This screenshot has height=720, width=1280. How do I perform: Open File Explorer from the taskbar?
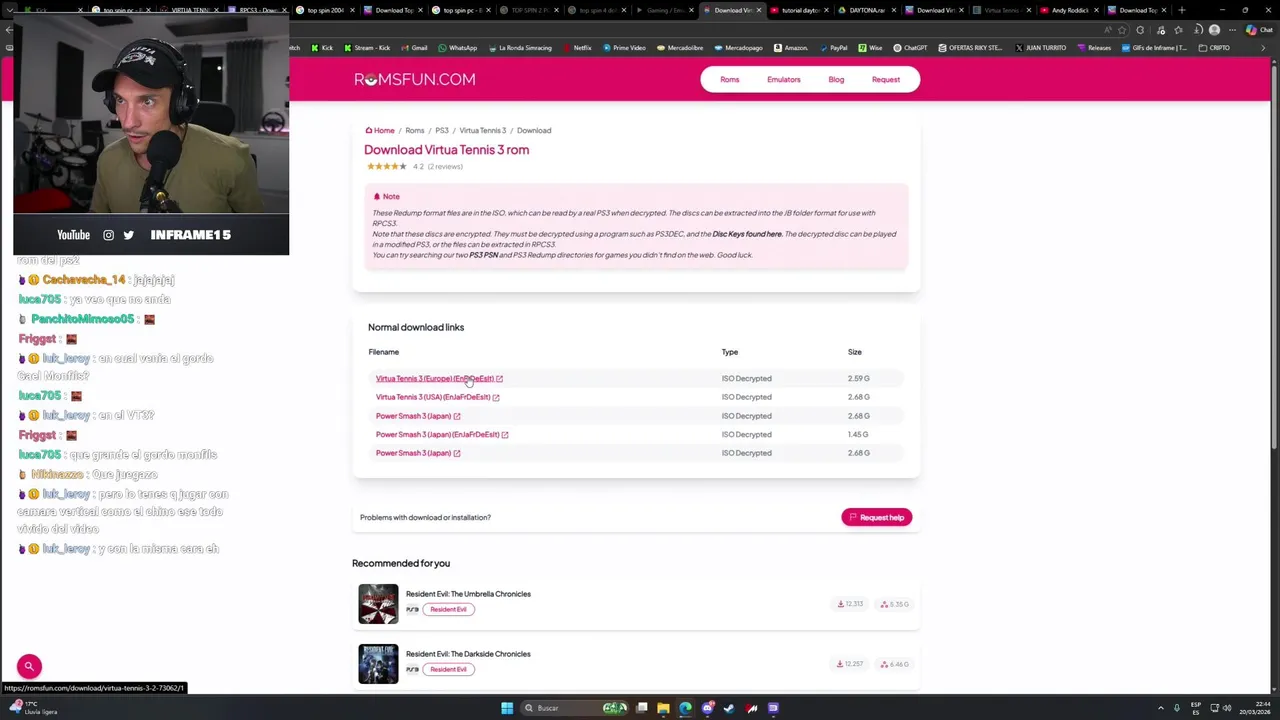[663, 708]
